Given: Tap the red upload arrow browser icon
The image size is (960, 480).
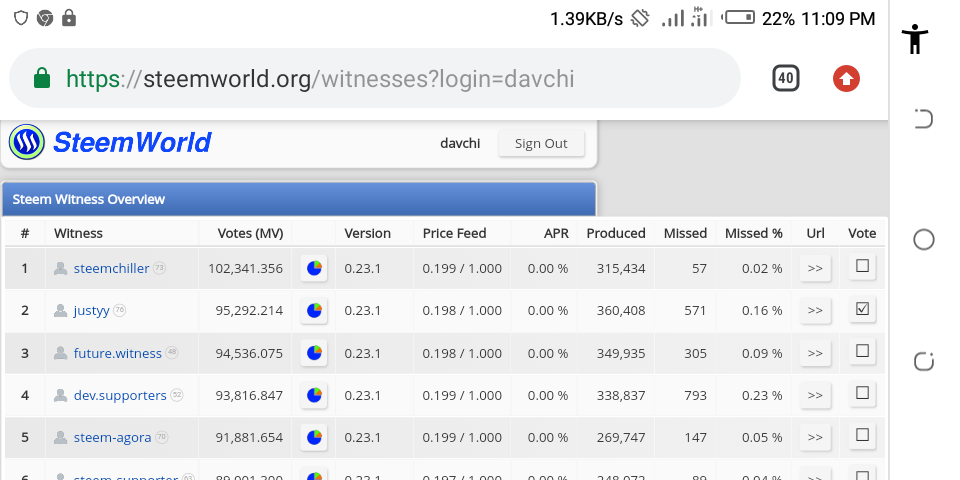Looking at the screenshot, I should [x=846, y=78].
